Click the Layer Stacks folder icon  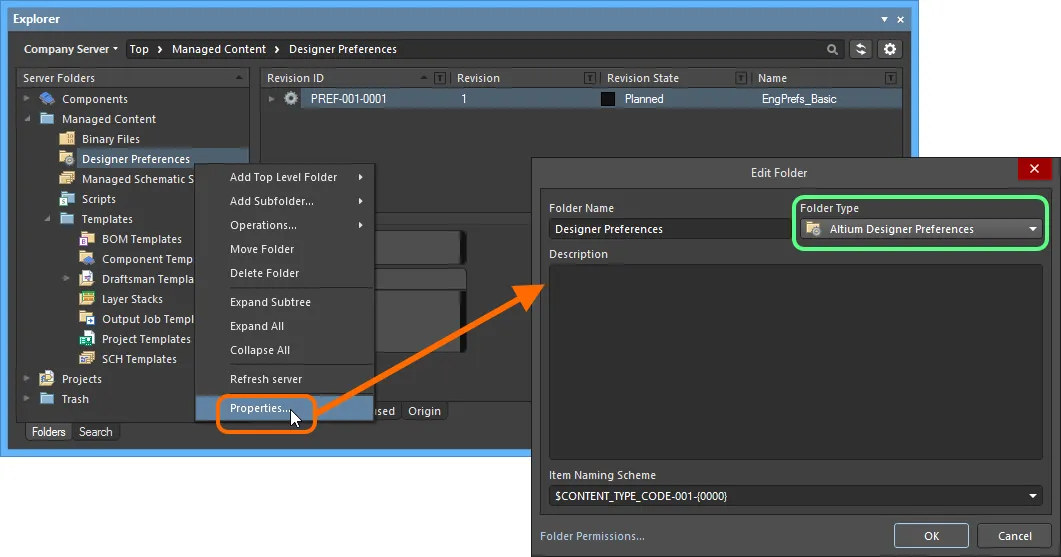click(87, 298)
